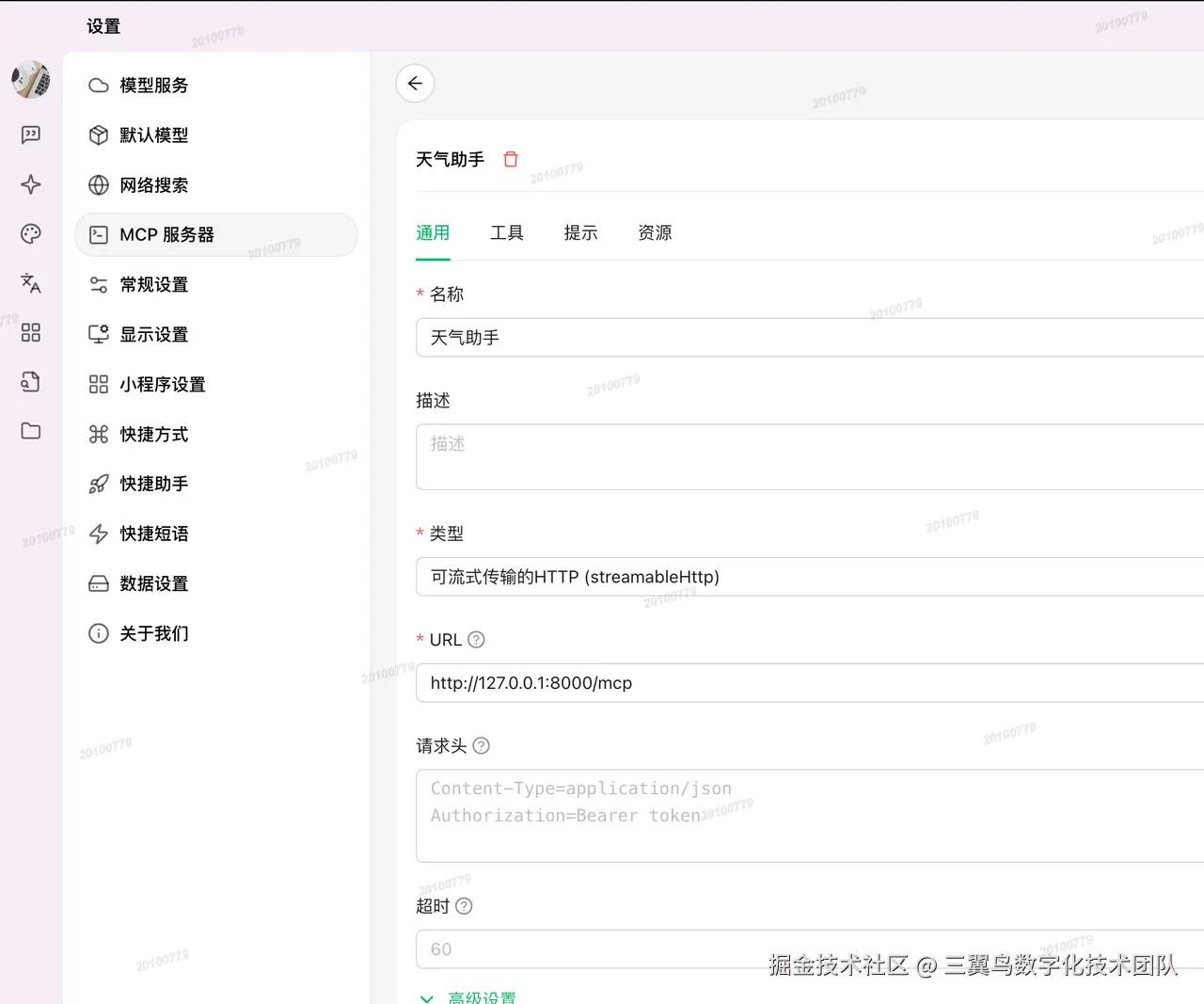Viewport: 1204px width, 1004px height.
Task: Delete the 天气助手 server with trash icon
Action: coord(511,159)
